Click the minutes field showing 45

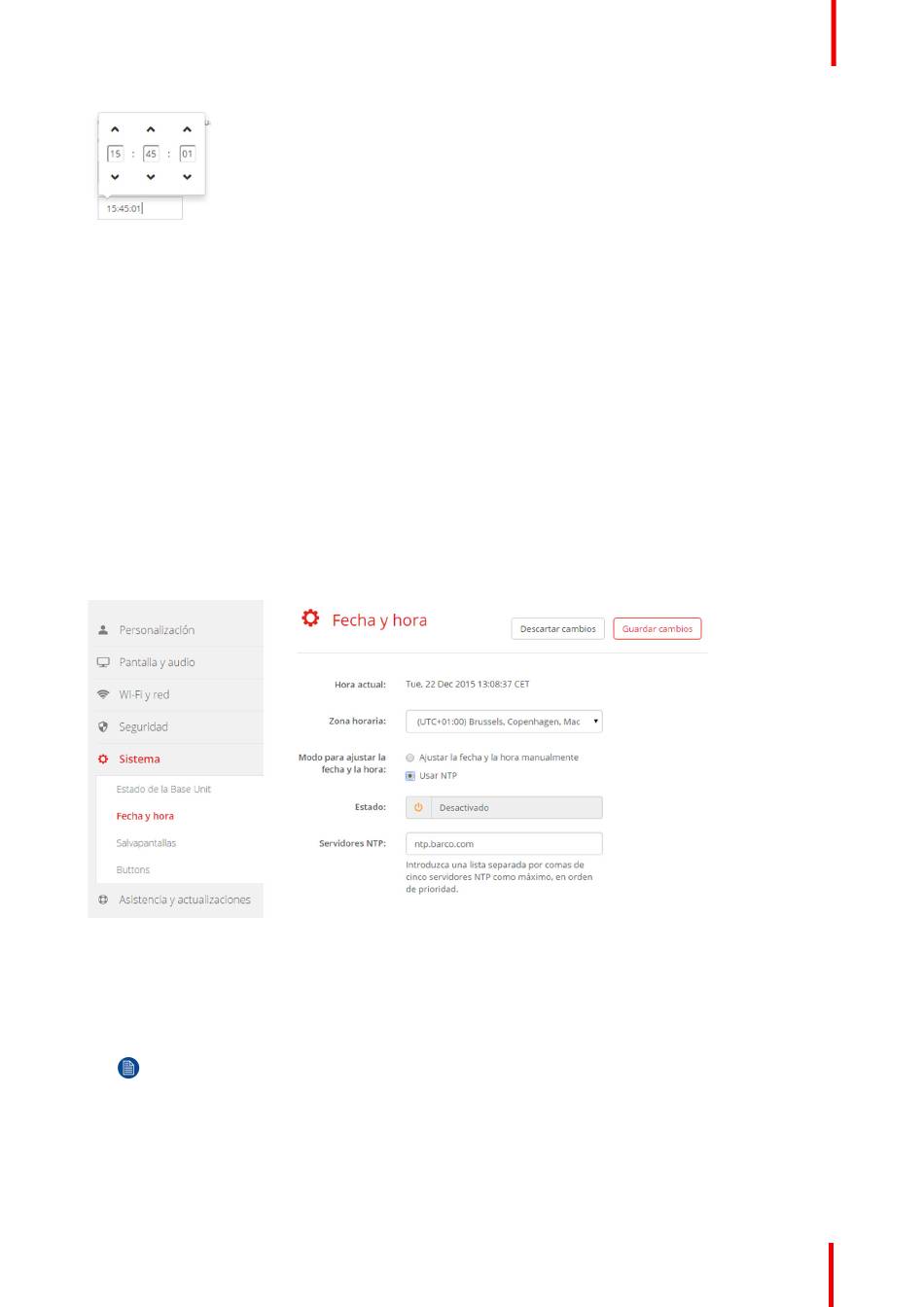[x=151, y=154]
